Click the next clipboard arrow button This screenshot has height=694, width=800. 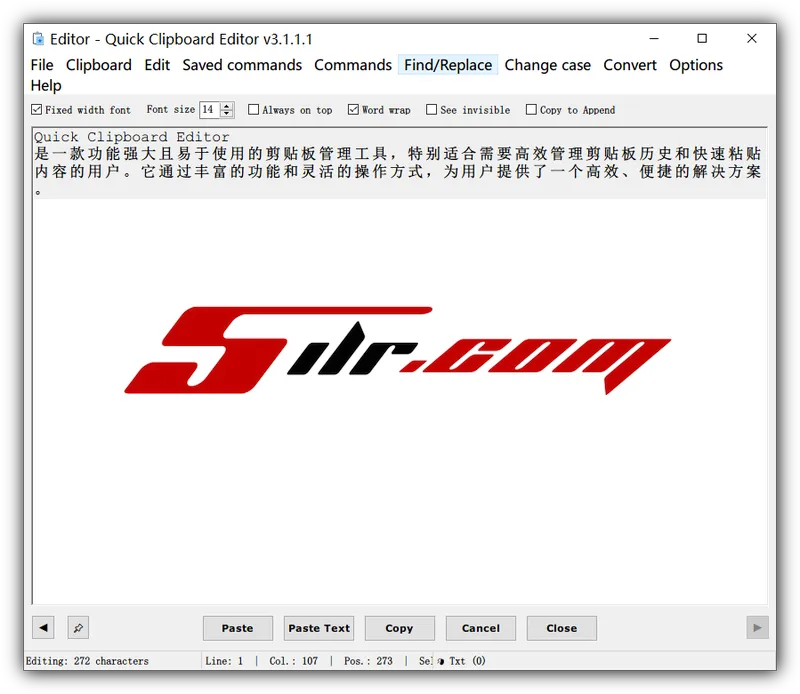click(x=757, y=627)
